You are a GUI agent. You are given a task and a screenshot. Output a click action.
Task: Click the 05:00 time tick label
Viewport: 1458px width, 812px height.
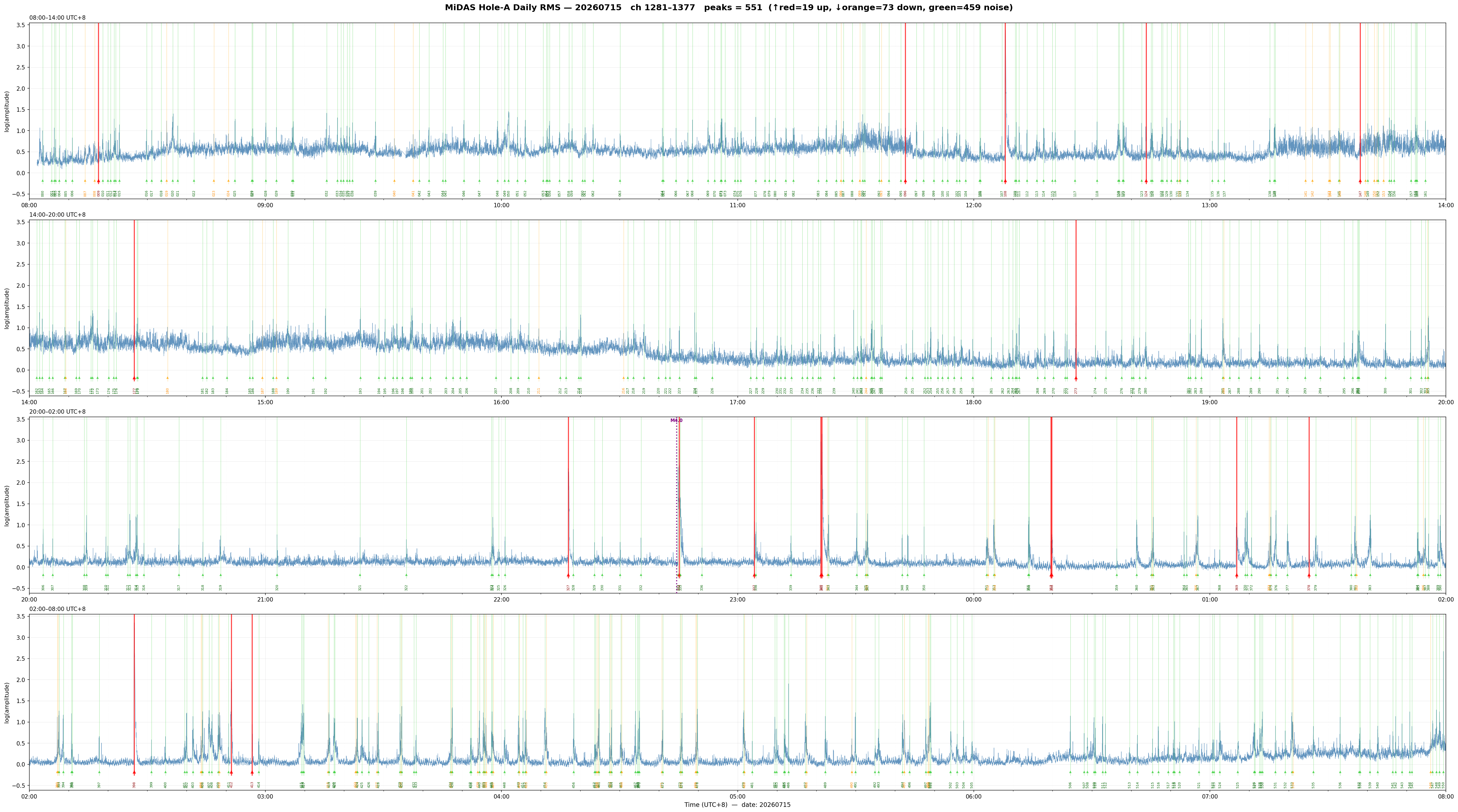(737, 796)
